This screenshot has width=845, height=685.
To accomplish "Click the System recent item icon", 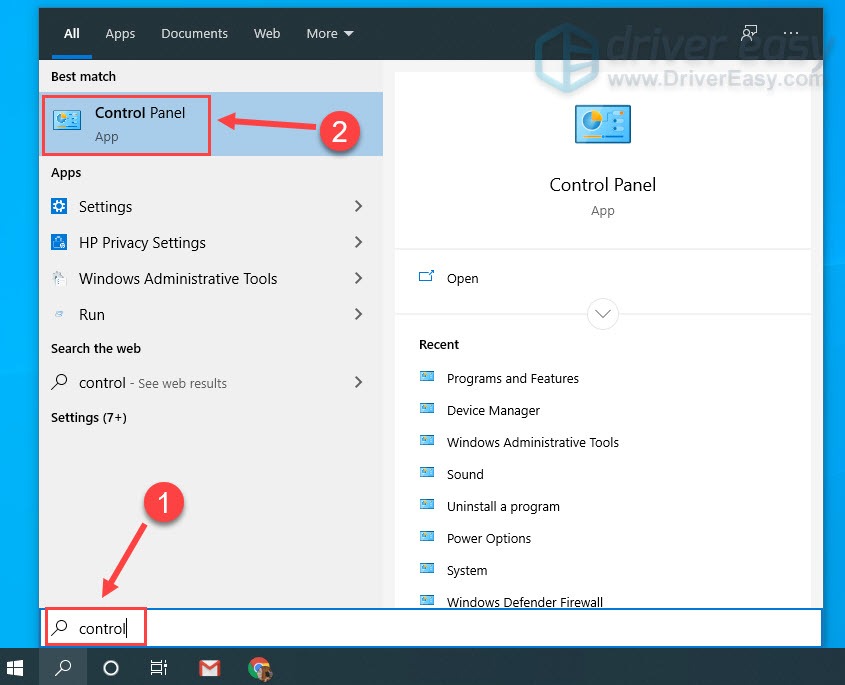I will coord(427,568).
